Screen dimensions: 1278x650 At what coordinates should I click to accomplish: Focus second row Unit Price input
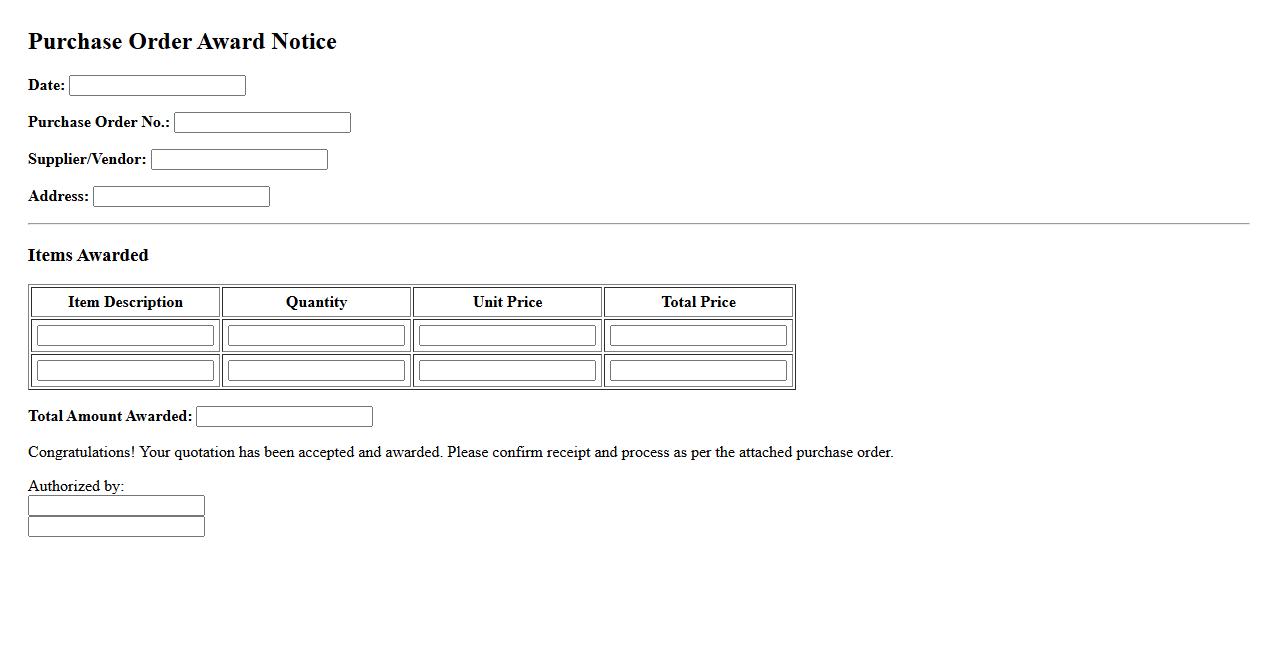[x=507, y=371]
